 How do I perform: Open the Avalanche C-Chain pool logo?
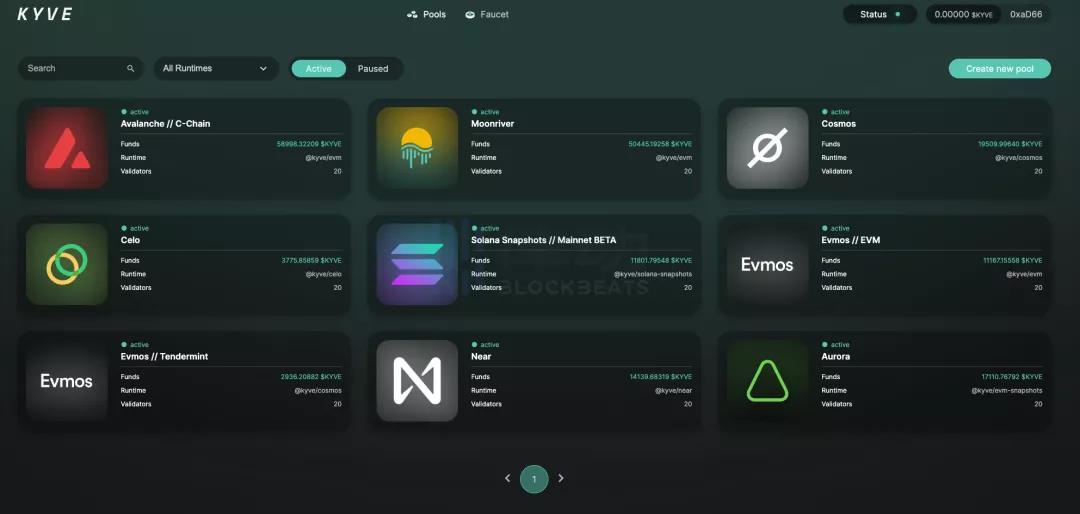pyautogui.click(x=67, y=147)
